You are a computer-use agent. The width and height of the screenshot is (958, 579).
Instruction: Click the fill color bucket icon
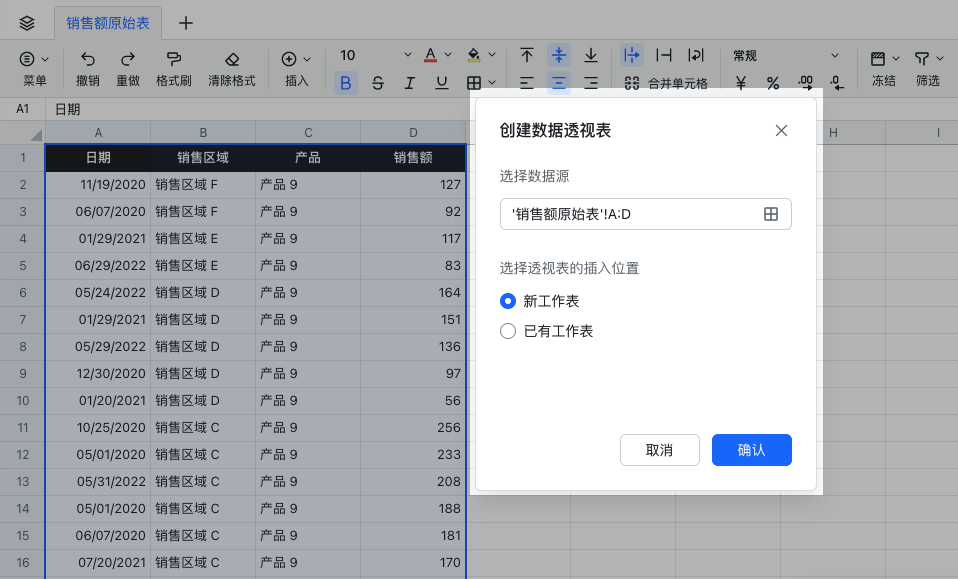(474, 55)
